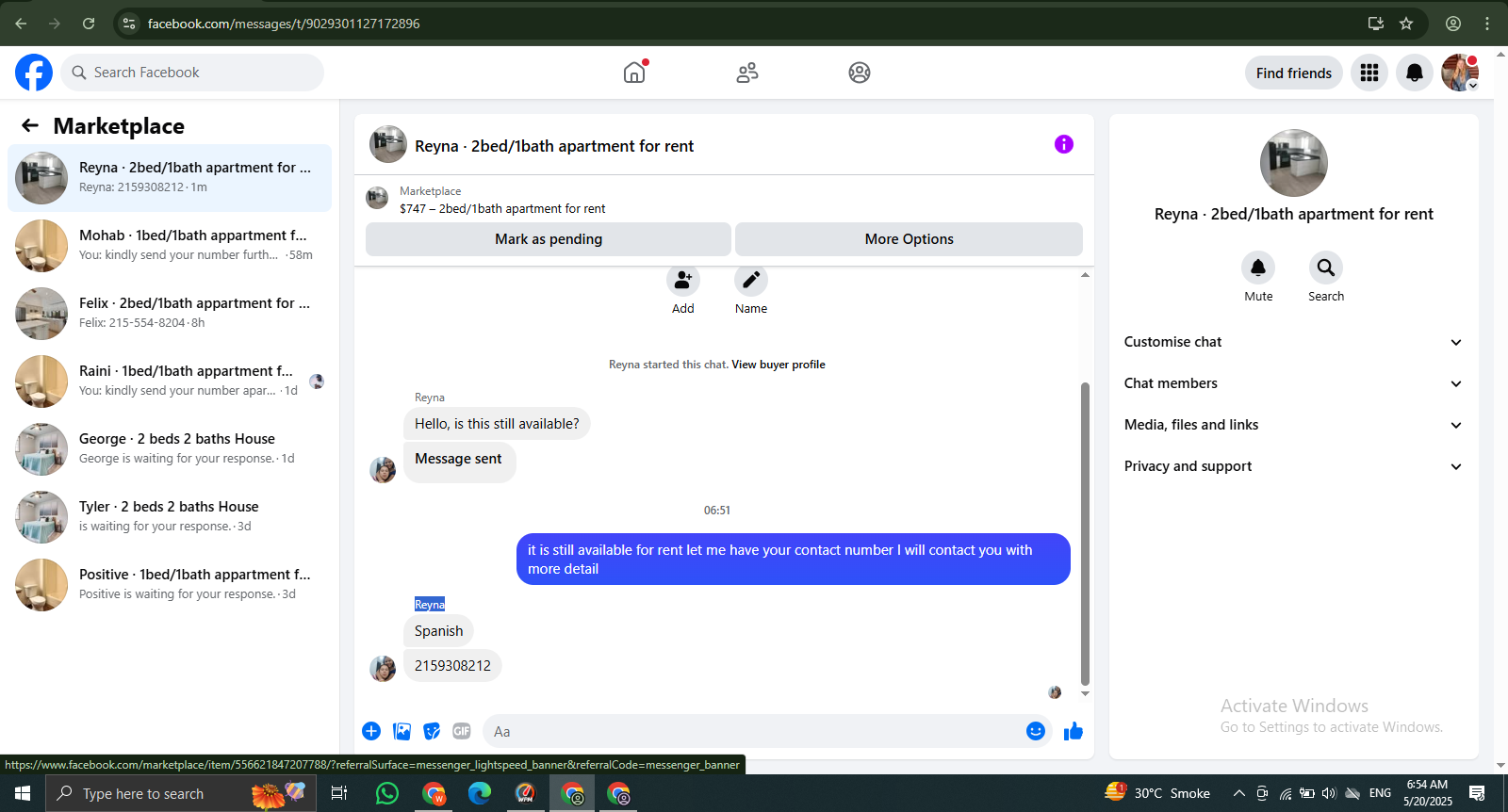Bookmark this page with the star icon
Image resolution: width=1508 pixels, height=812 pixels.
[1406, 24]
